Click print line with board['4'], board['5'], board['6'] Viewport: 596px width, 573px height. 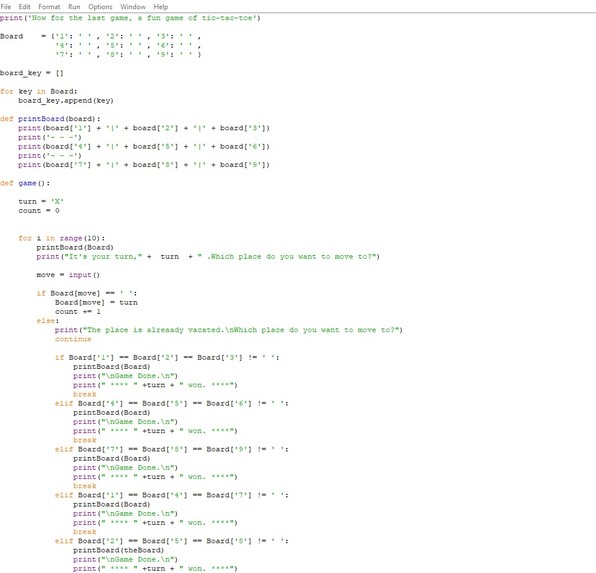(x=144, y=146)
